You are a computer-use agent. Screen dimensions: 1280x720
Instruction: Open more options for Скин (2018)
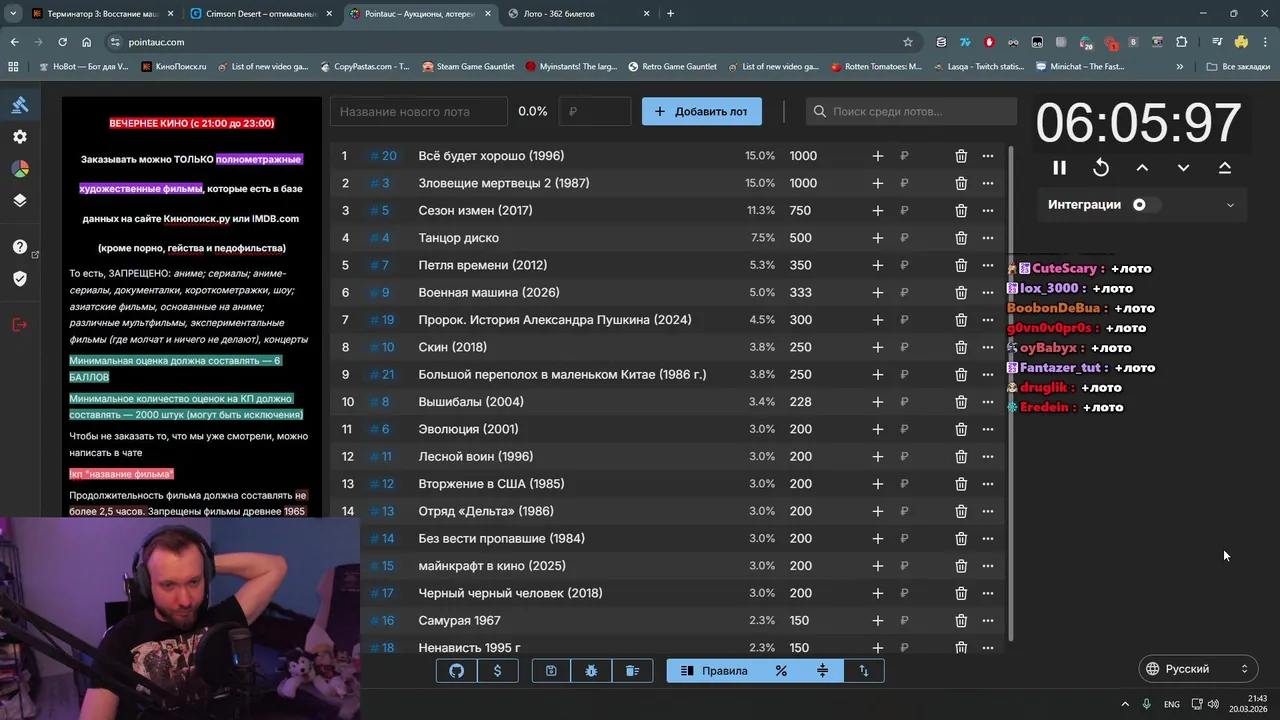tap(988, 348)
